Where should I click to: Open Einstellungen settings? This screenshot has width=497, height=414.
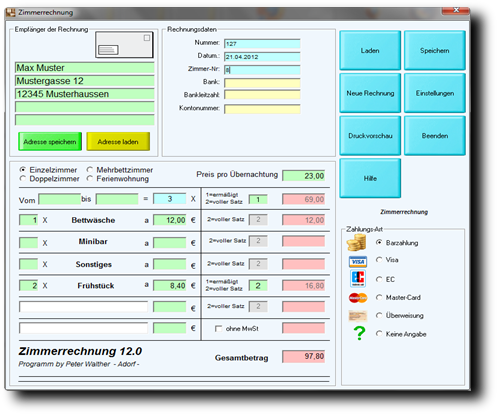(435, 93)
